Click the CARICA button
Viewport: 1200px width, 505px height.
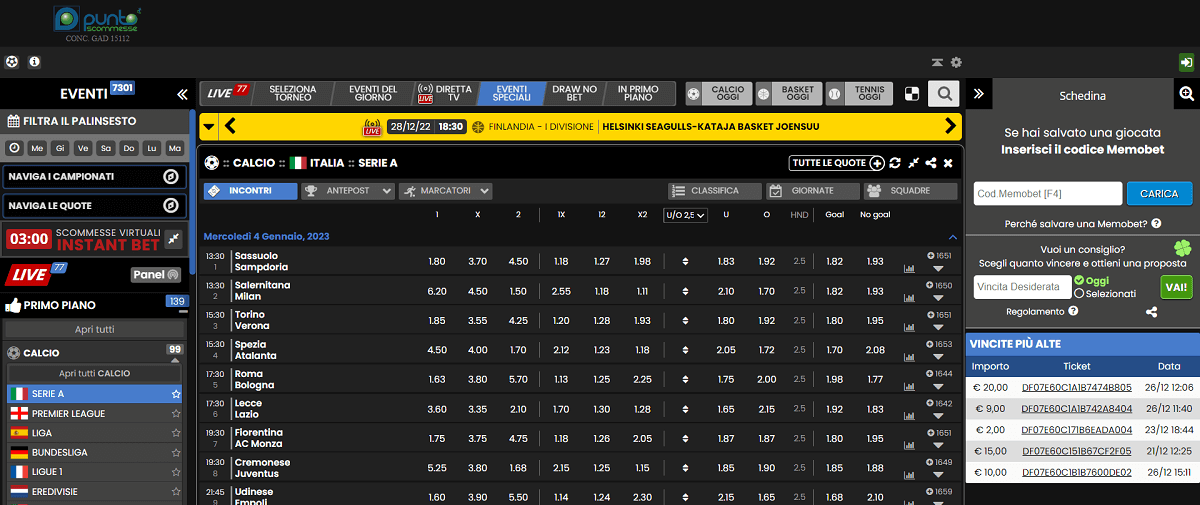pos(1160,194)
